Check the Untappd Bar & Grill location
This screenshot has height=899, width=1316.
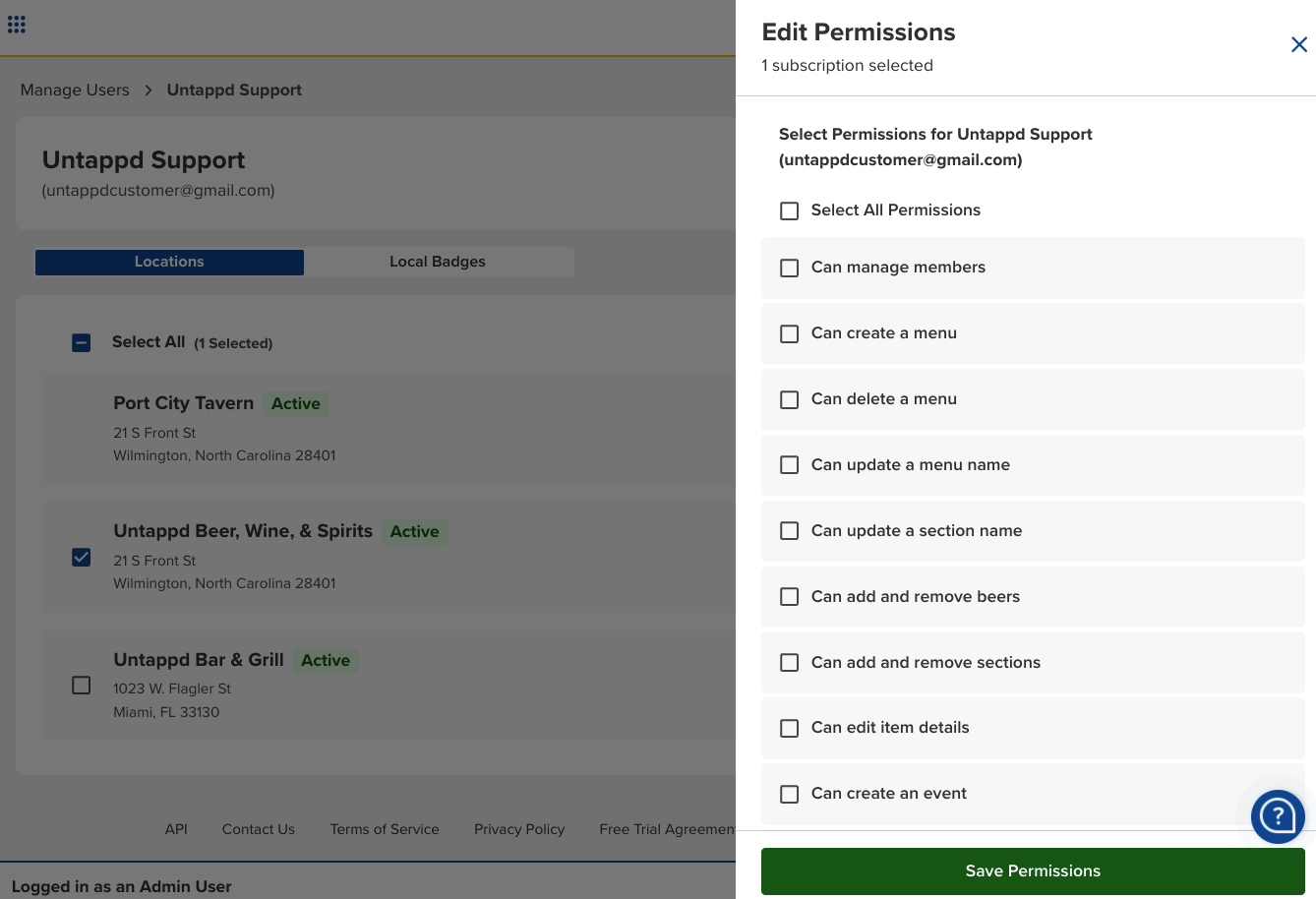click(x=82, y=685)
